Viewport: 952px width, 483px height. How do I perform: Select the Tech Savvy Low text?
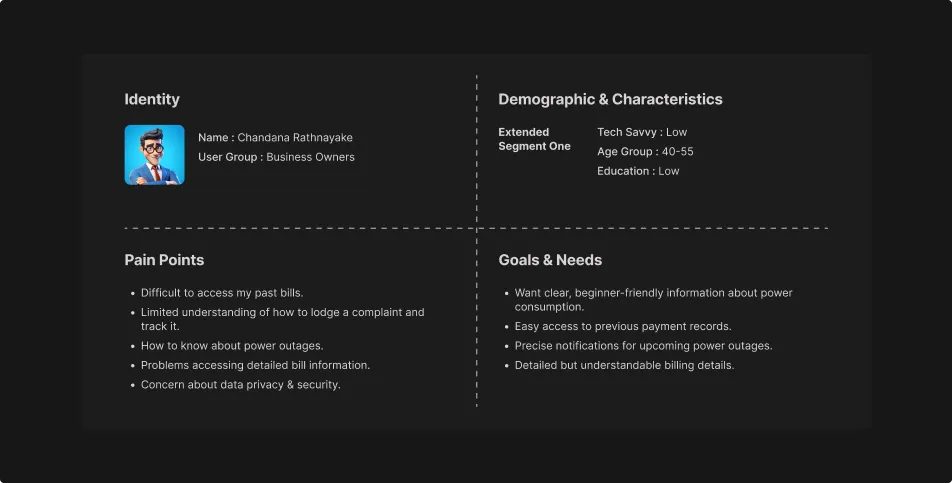pyautogui.click(x=642, y=132)
